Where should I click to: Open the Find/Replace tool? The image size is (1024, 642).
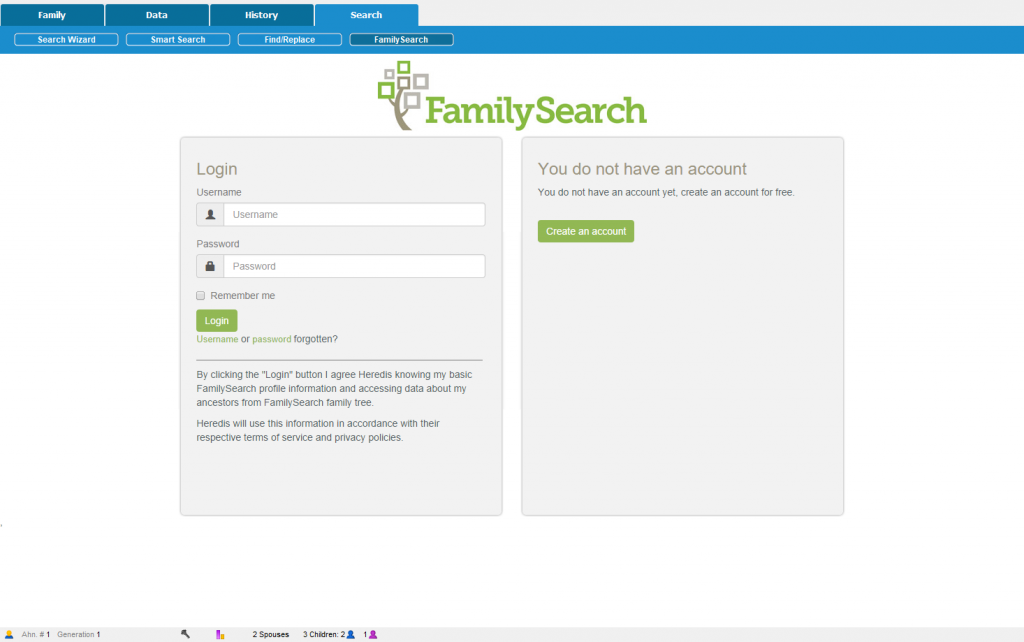coord(289,39)
